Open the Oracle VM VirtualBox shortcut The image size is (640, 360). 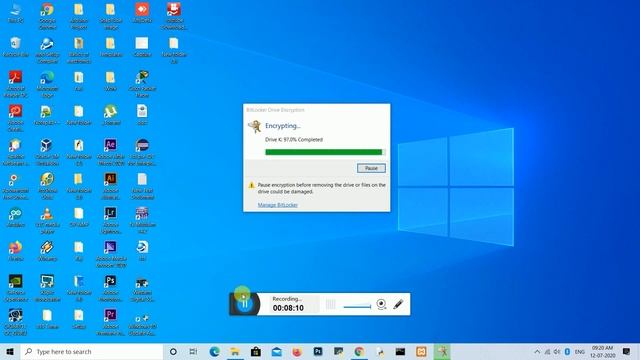(x=47, y=152)
